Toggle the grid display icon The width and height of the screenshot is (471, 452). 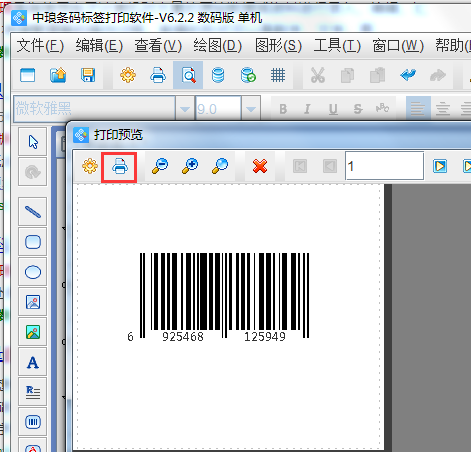[278, 75]
